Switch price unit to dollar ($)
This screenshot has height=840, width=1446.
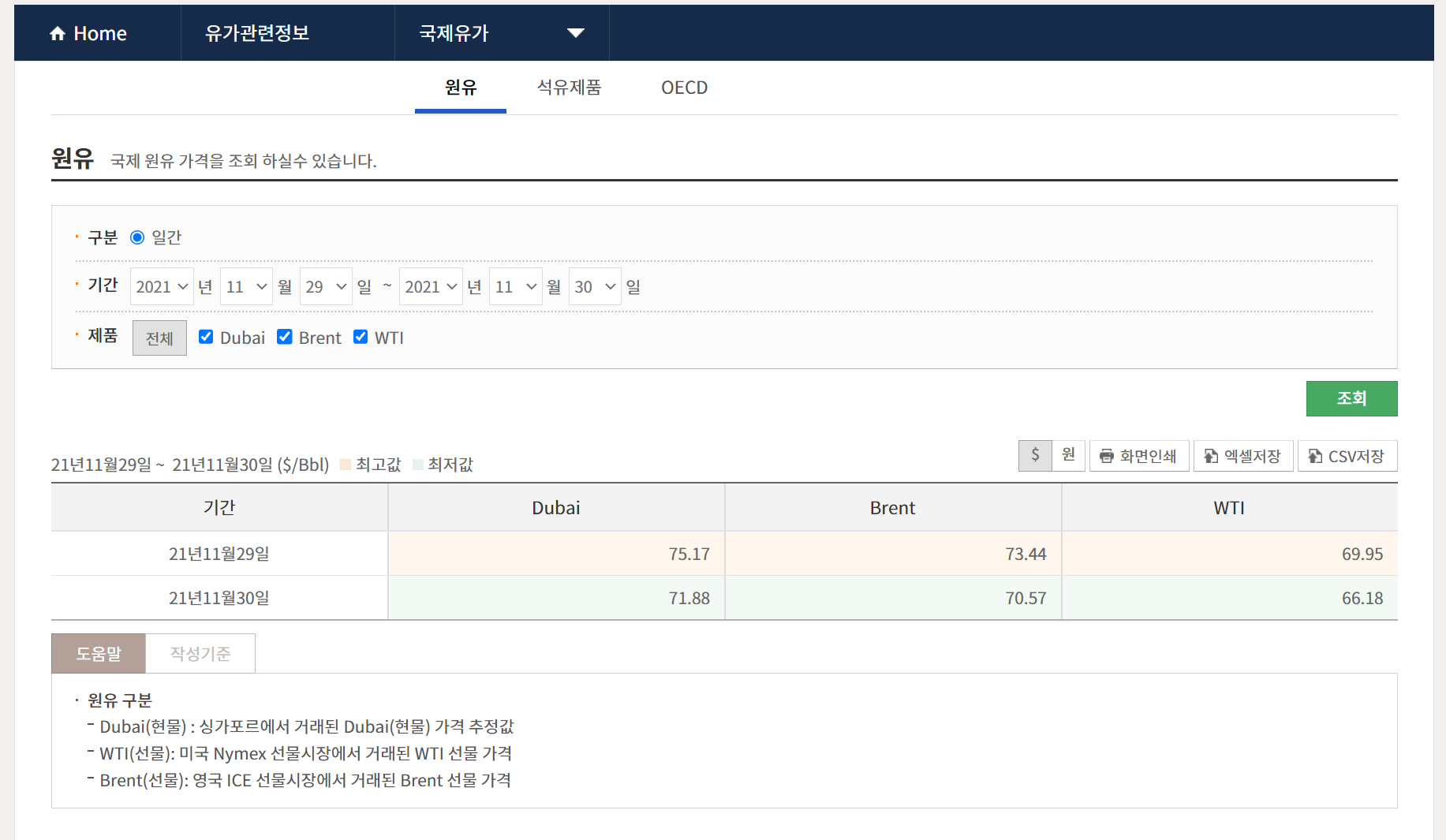click(x=1035, y=455)
